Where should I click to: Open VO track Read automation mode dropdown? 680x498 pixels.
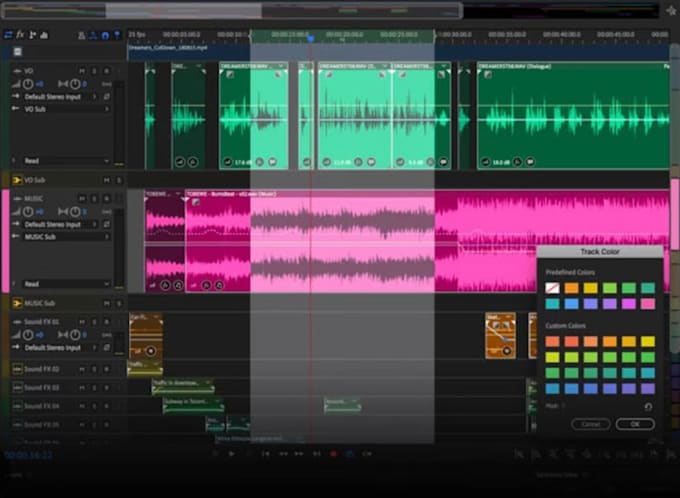coord(66,161)
